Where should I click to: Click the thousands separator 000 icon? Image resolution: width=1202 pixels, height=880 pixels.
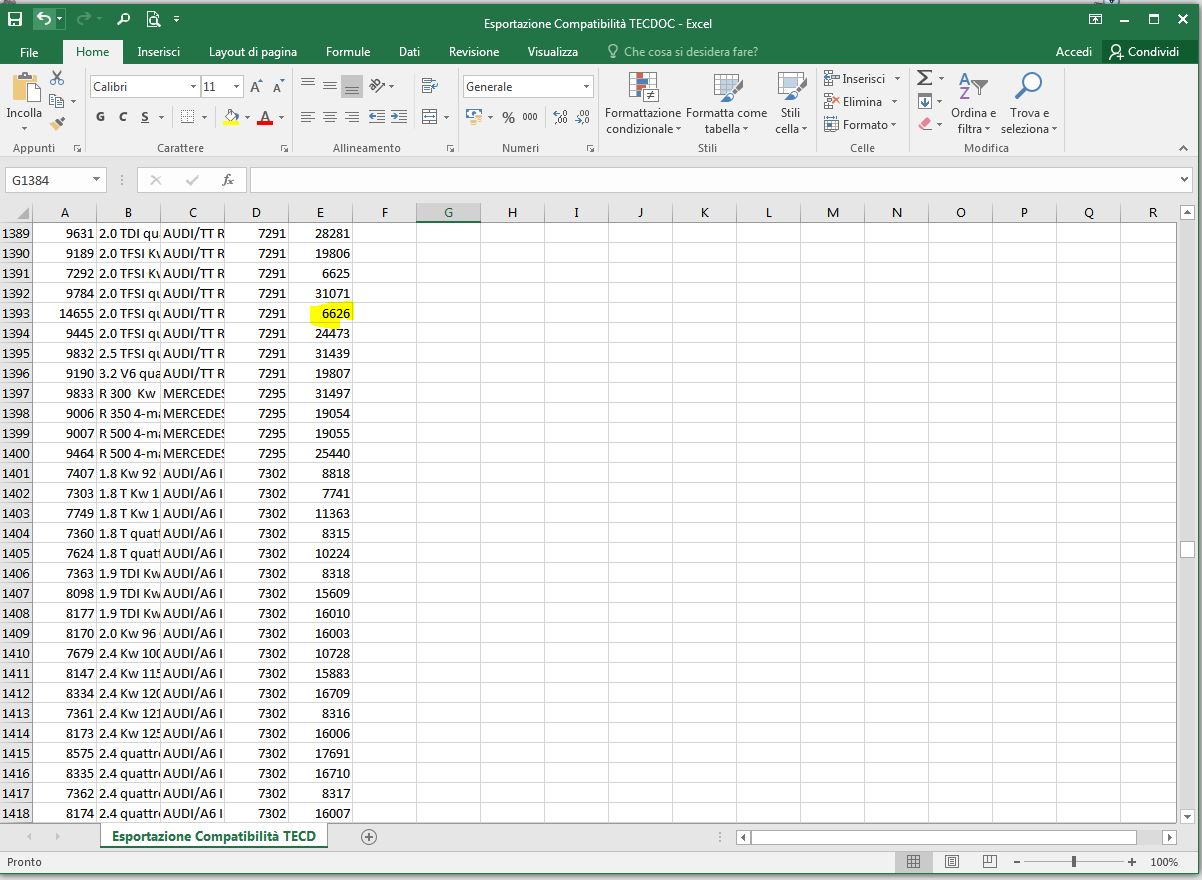coord(530,117)
